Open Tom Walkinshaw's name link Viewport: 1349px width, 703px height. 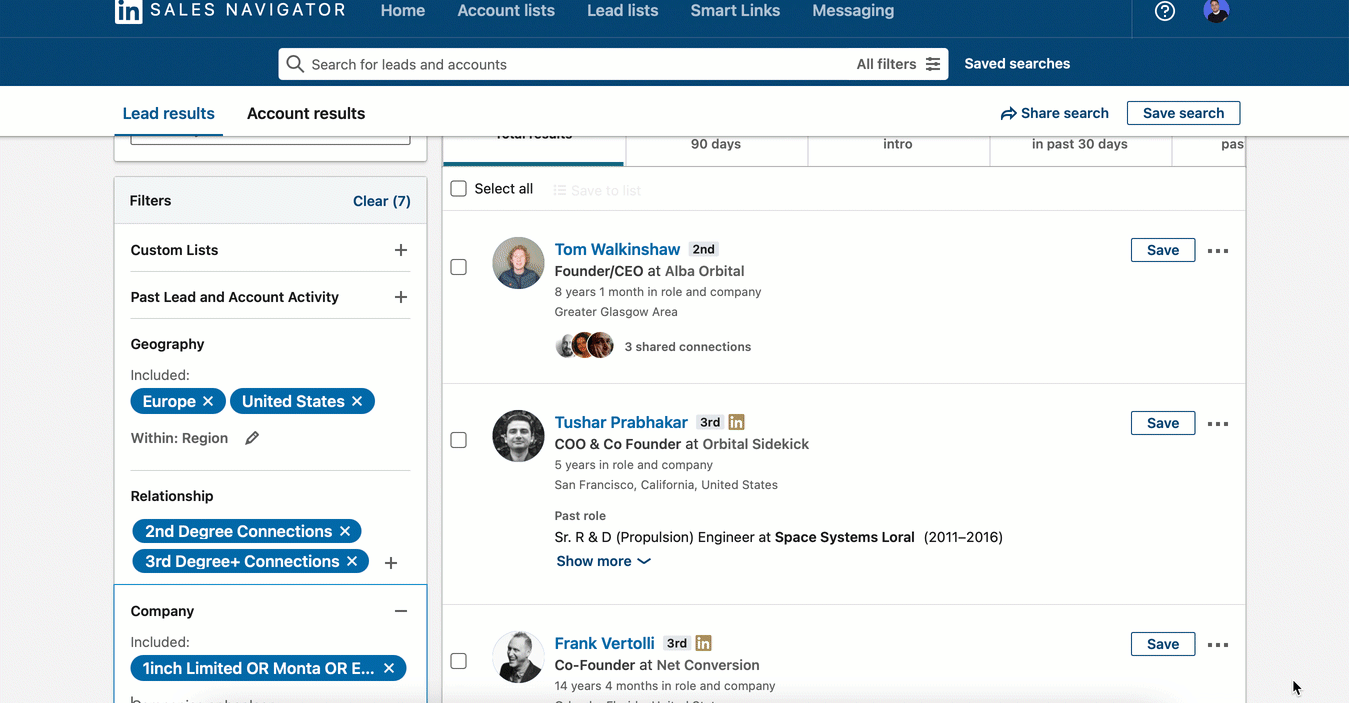click(617, 249)
